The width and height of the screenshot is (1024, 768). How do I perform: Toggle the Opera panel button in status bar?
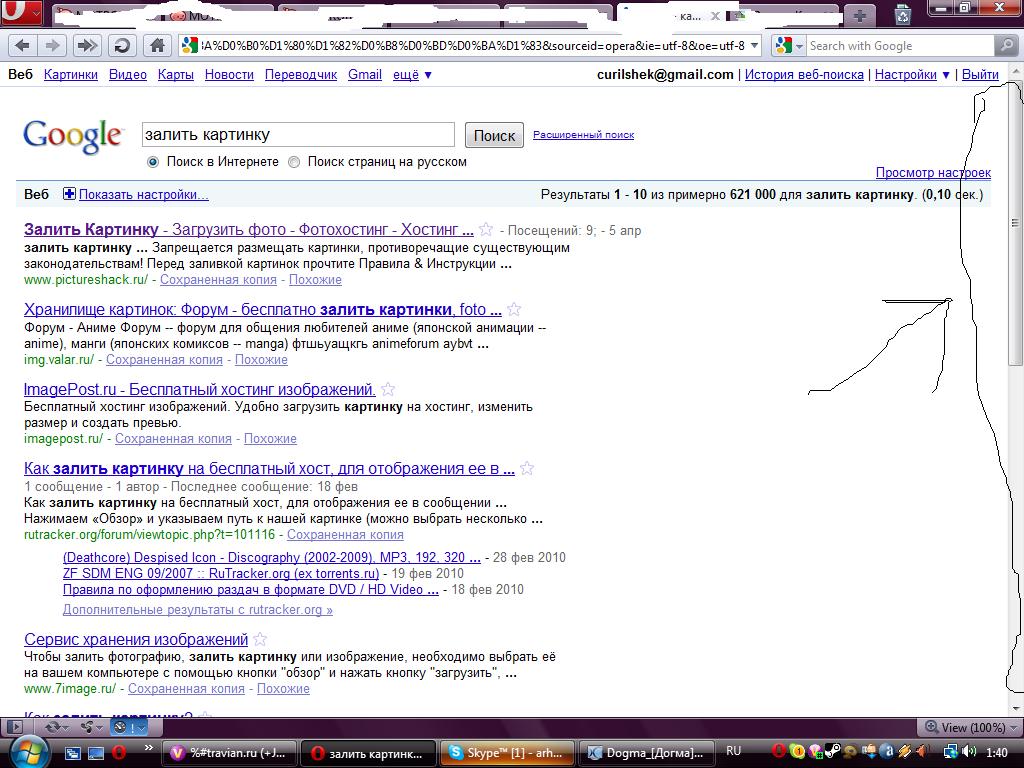(x=14, y=727)
